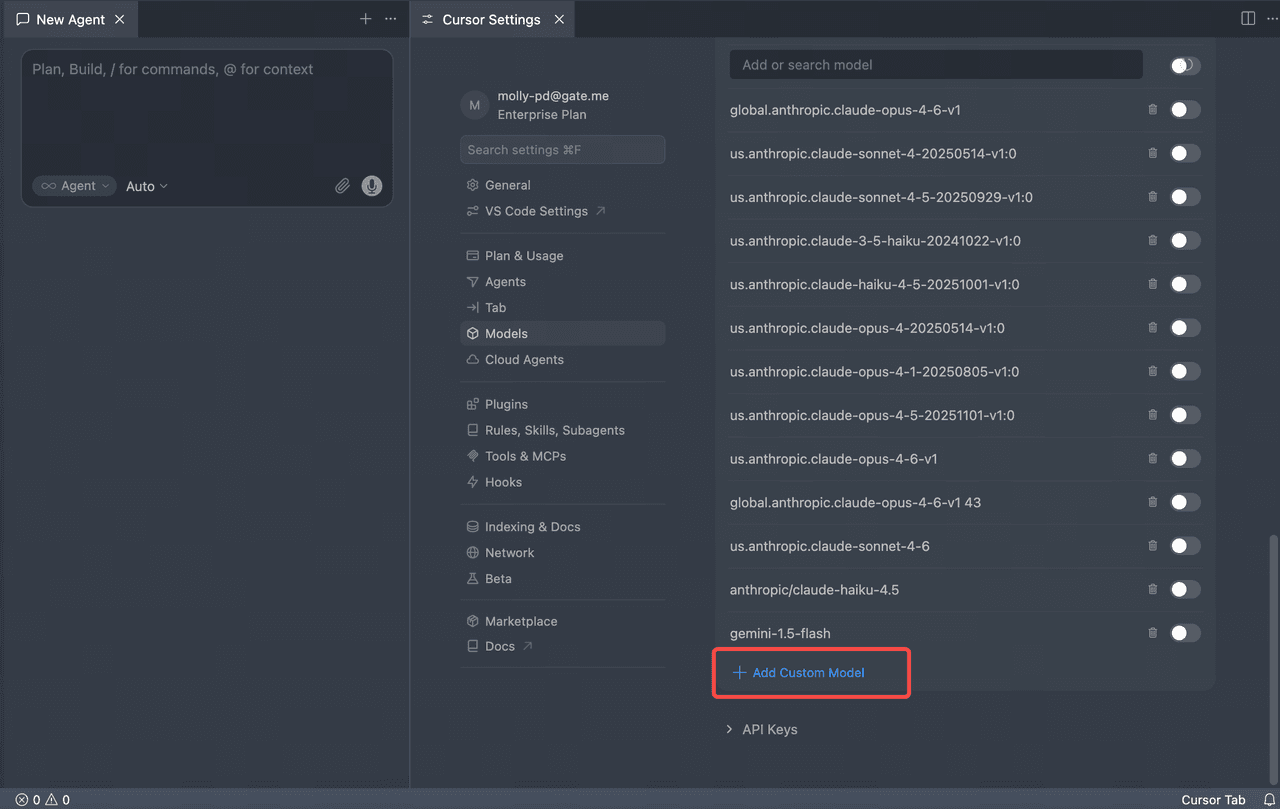Toggle us.anthropic.claude-sonnet-4-6 switch

coord(1185,546)
